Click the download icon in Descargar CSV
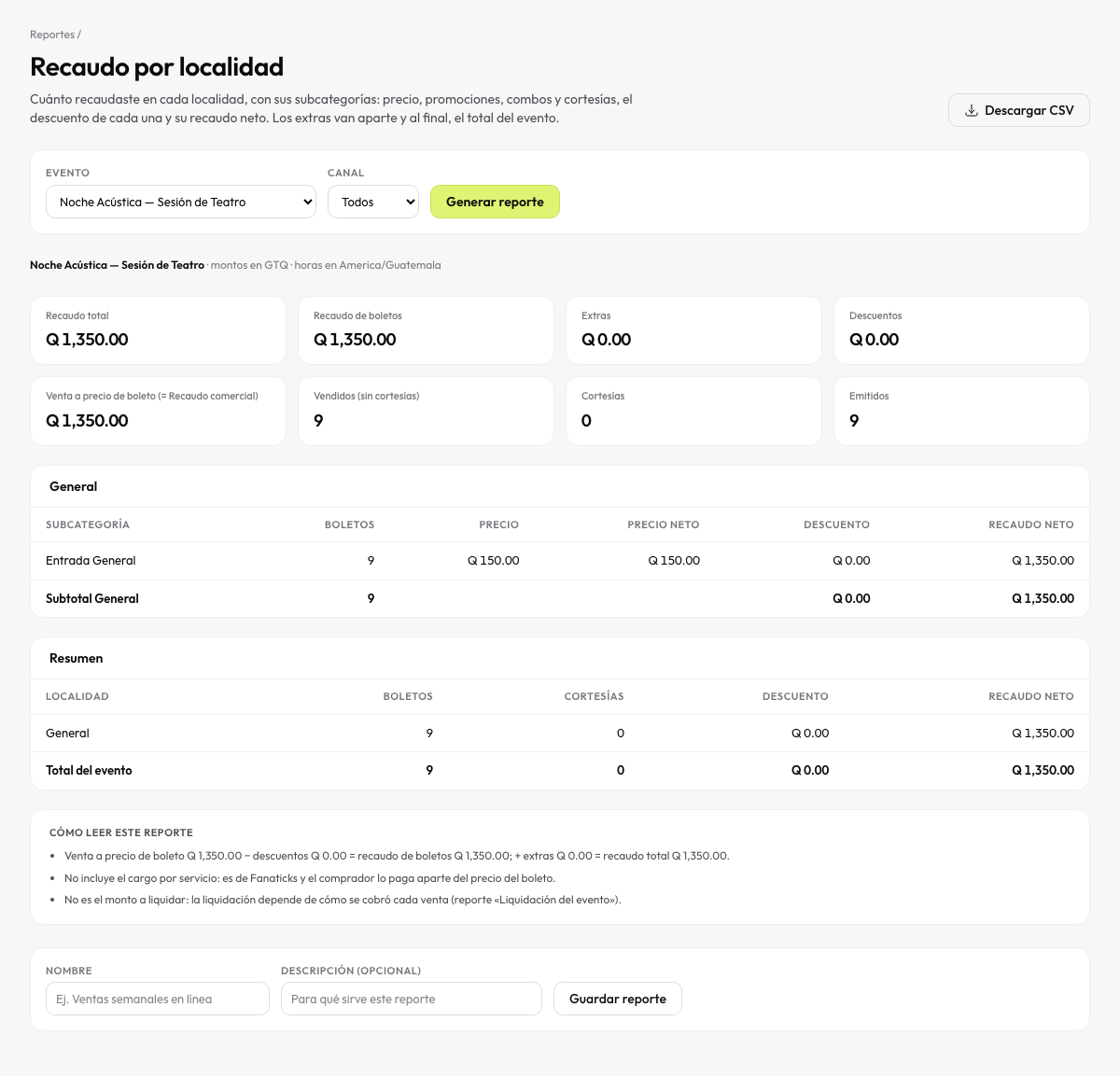The width and height of the screenshot is (1120, 1077). point(971,110)
